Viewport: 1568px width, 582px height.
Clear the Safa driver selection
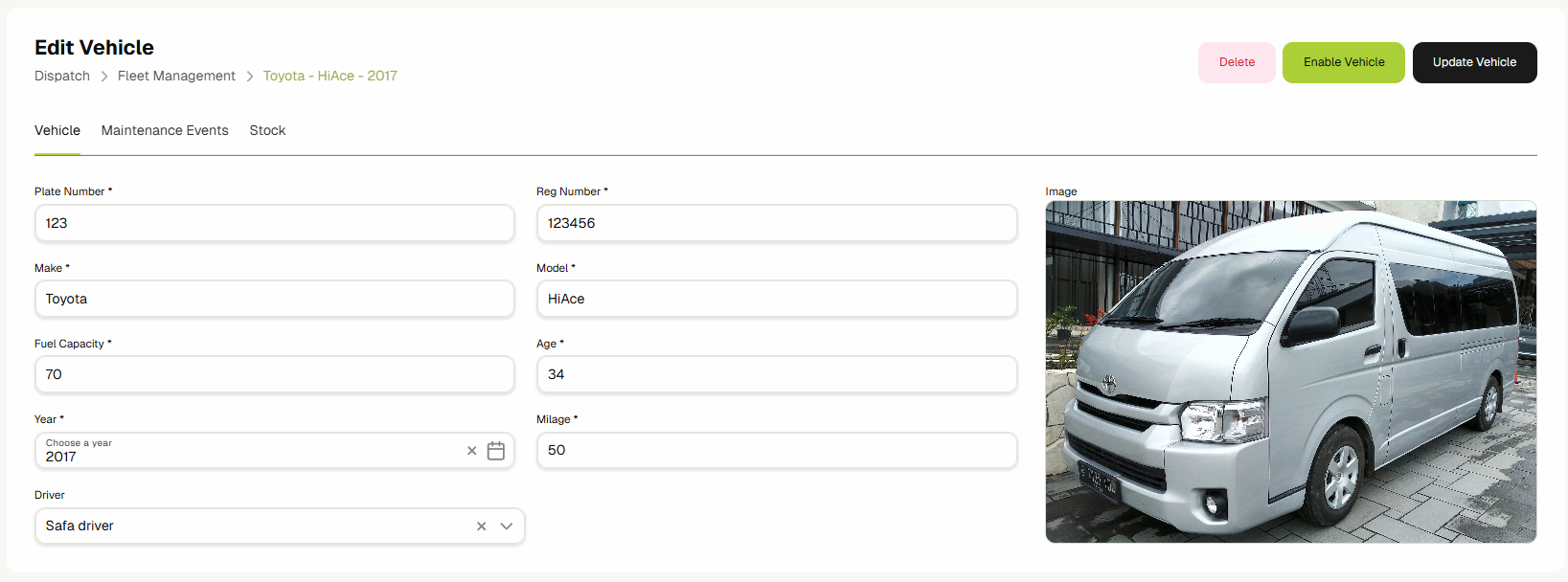click(x=481, y=526)
